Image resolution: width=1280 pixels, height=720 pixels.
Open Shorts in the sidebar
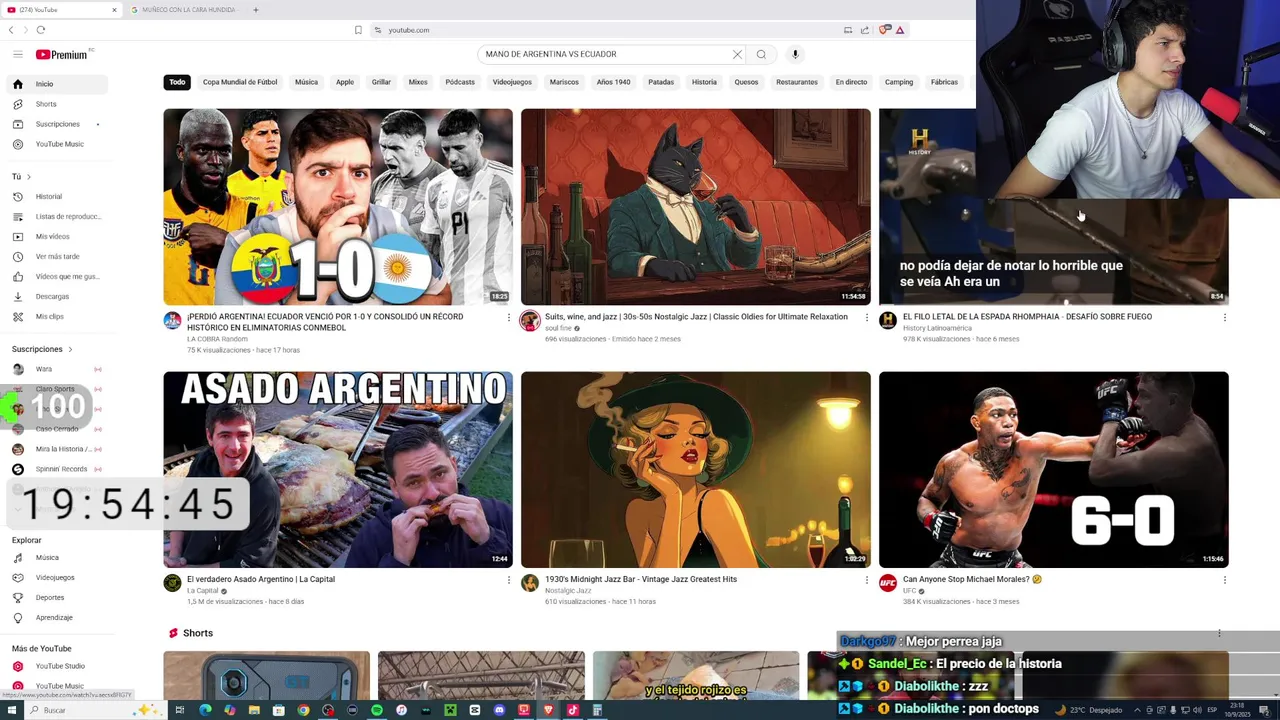pos(57,104)
